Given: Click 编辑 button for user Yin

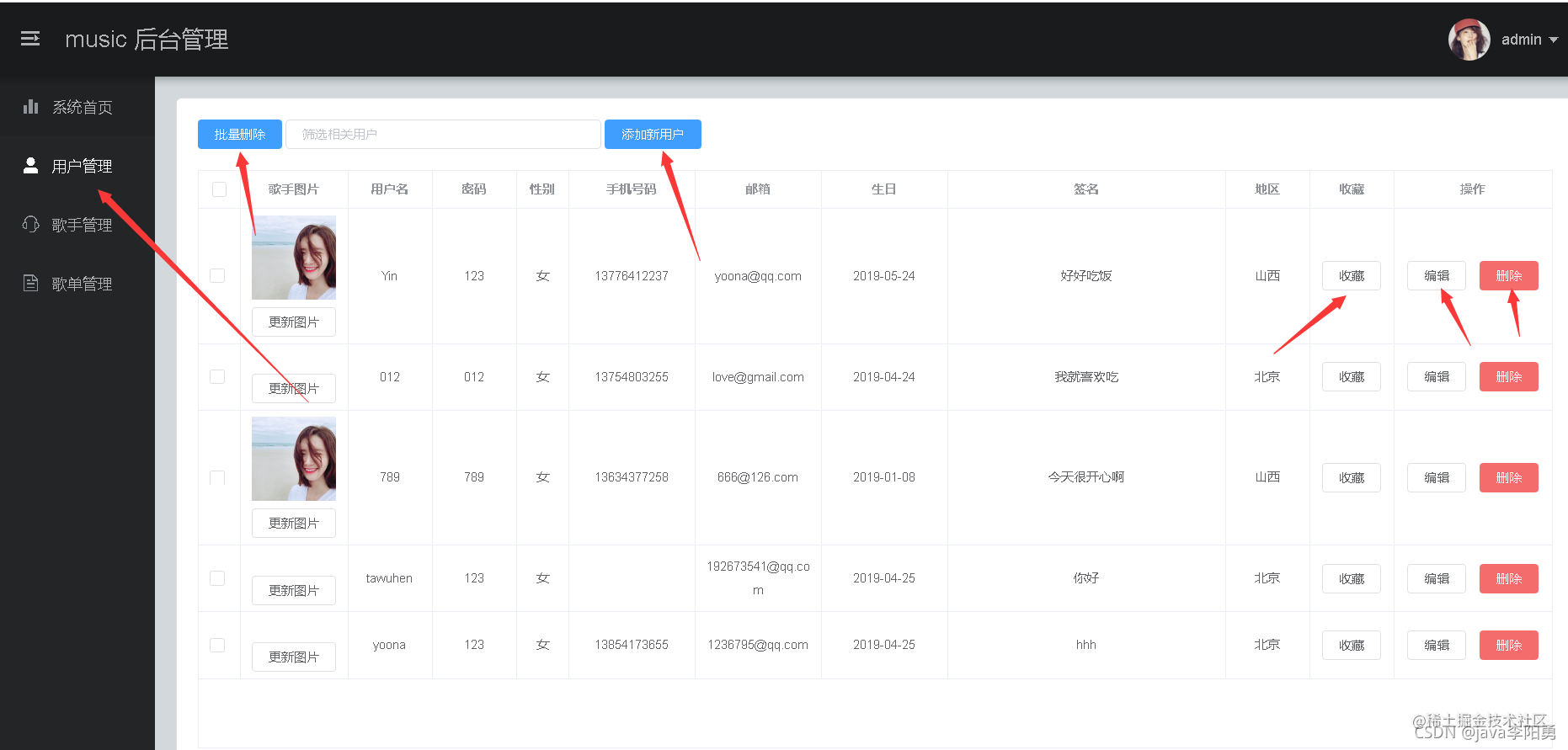Looking at the screenshot, I should point(1437,276).
